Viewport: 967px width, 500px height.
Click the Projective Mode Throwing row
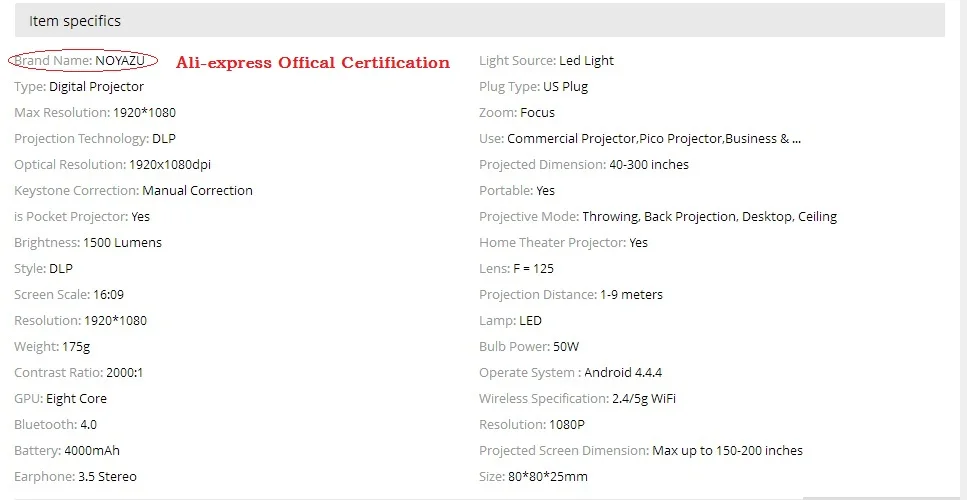click(x=658, y=216)
